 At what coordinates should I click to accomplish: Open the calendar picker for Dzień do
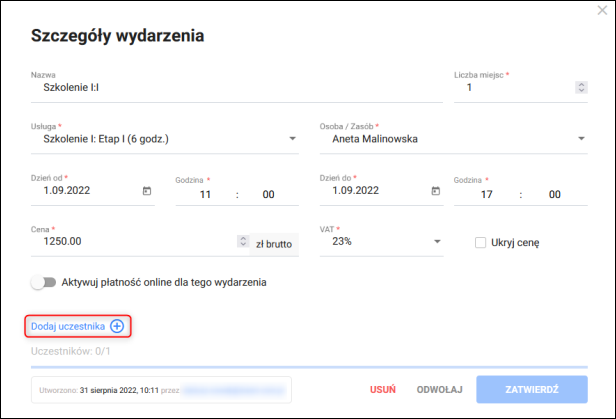click(435, 191)
